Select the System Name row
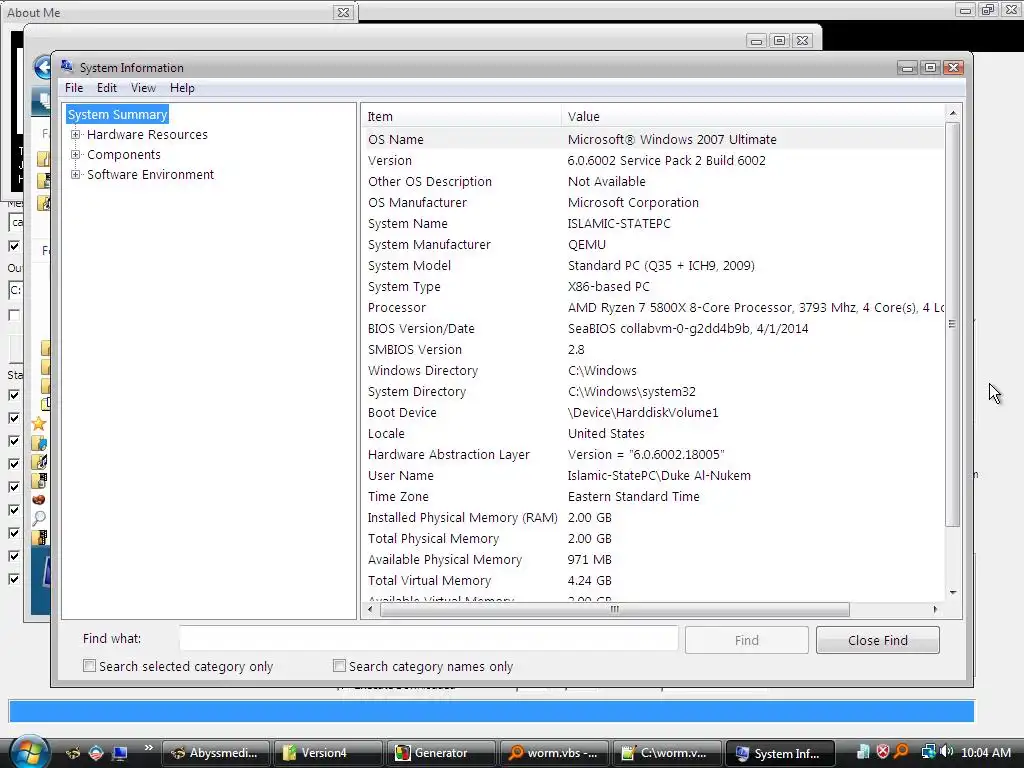Screen dimensions: 1024x768 [653, 223]
